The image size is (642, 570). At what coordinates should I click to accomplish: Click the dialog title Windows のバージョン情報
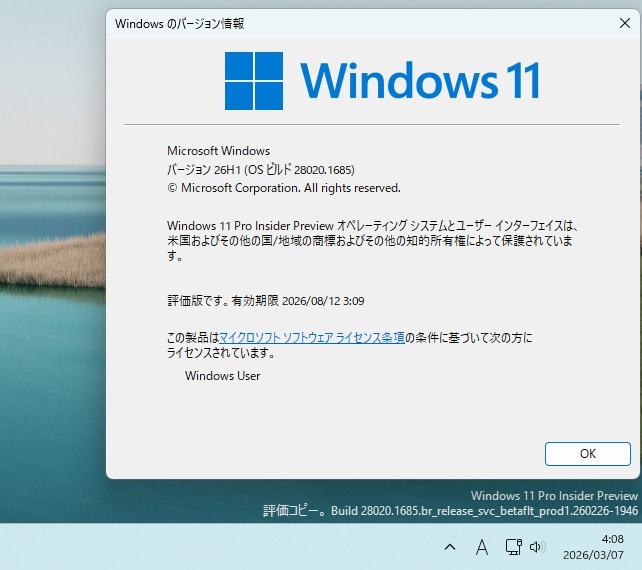(180, 24)
